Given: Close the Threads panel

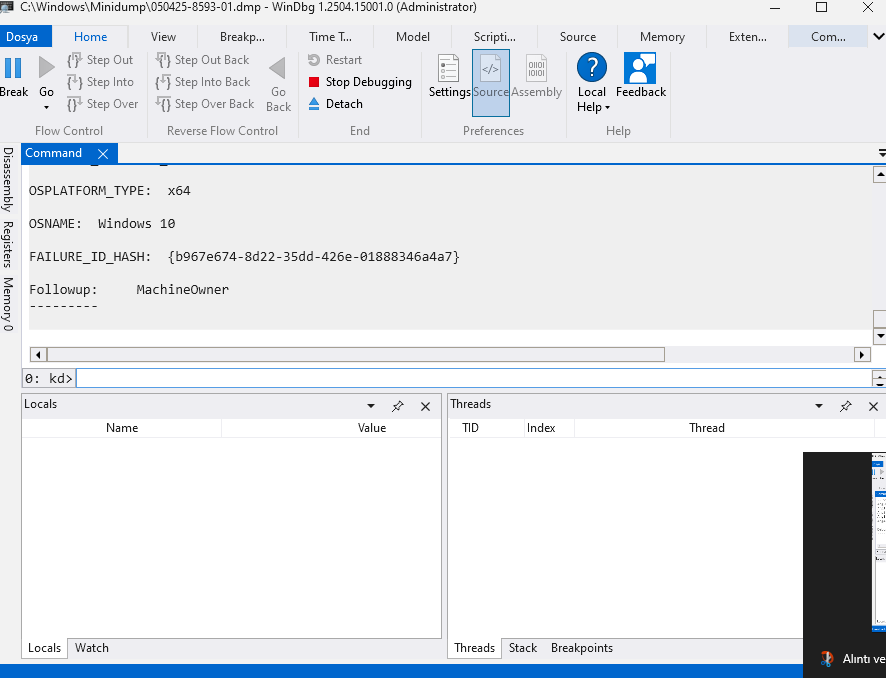Looking at the screenshot, I should [873, 406].
